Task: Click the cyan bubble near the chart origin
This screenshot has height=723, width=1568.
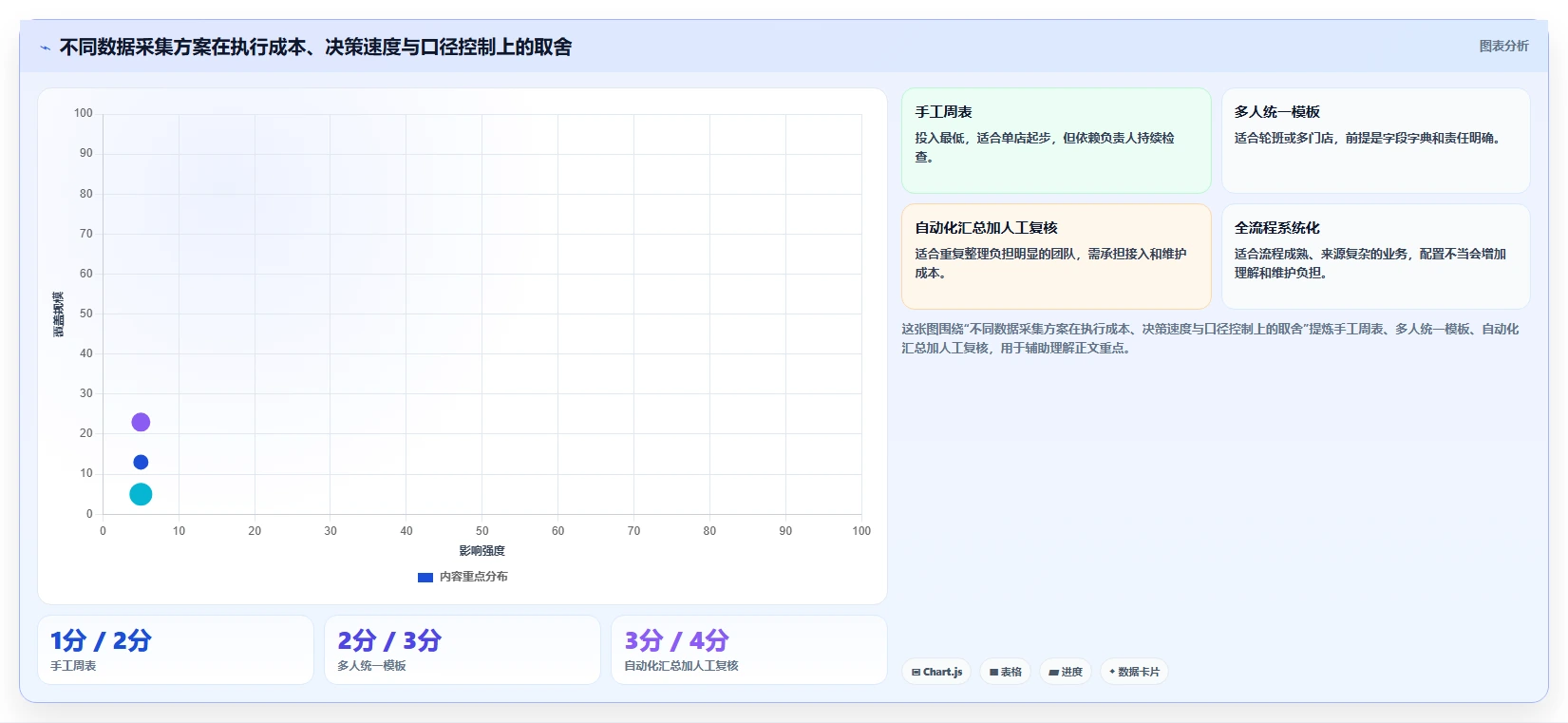Action: 141,494
